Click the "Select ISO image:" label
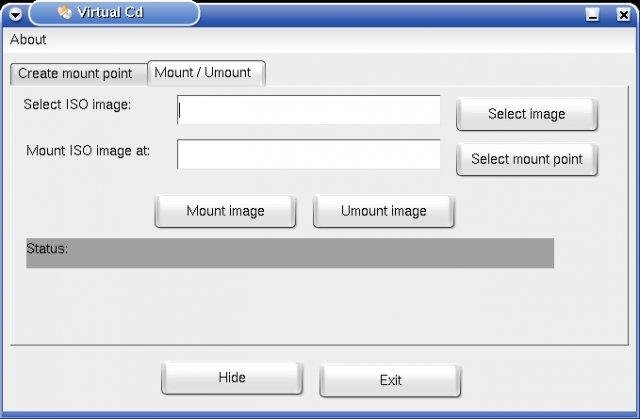 click(x=78, y=104)
